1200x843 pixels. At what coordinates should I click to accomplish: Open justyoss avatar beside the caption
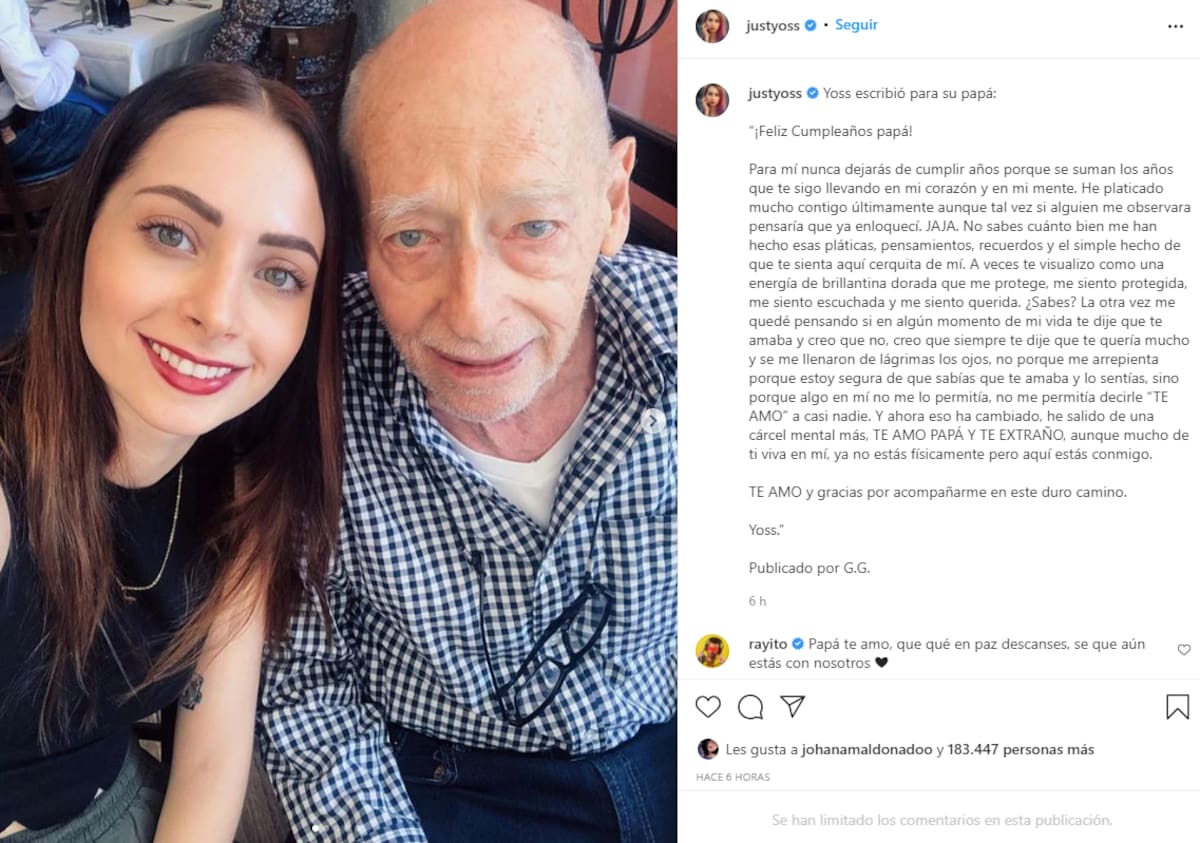(712, 100)
